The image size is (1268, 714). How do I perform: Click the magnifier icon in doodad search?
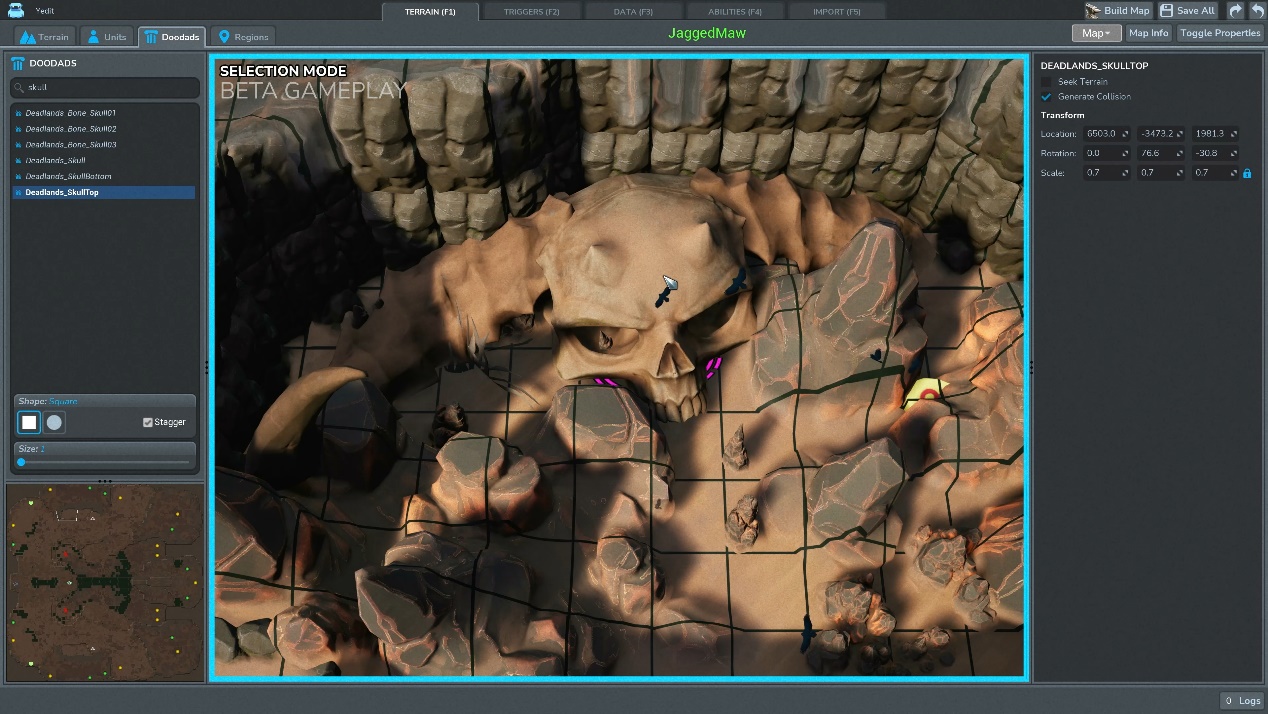(19, 88)
